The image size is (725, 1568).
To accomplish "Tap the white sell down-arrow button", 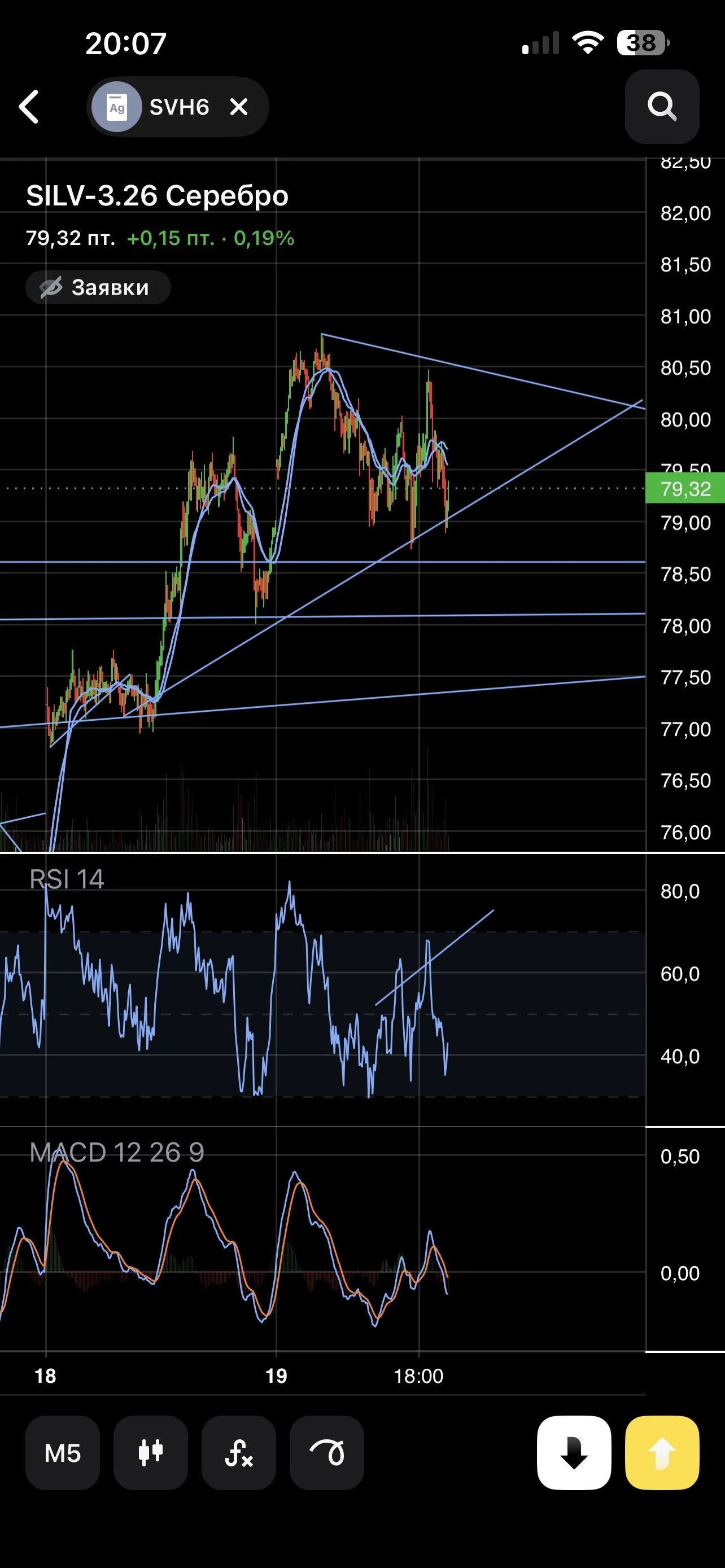I will [574, 1453].
